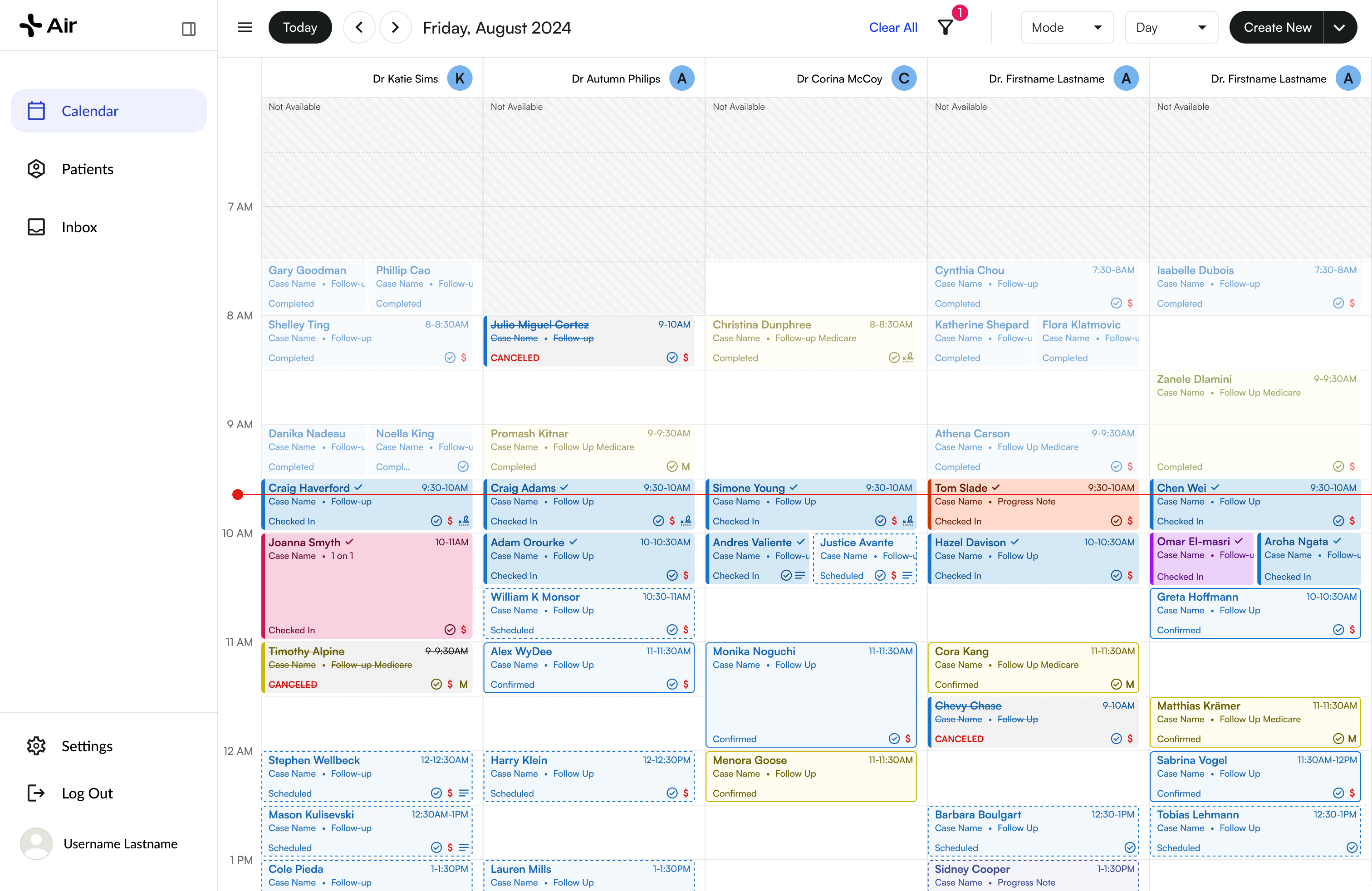The image size is (1372, 891).
Task: Open the filter funnel with notification badge
Action: click(946, 27)
